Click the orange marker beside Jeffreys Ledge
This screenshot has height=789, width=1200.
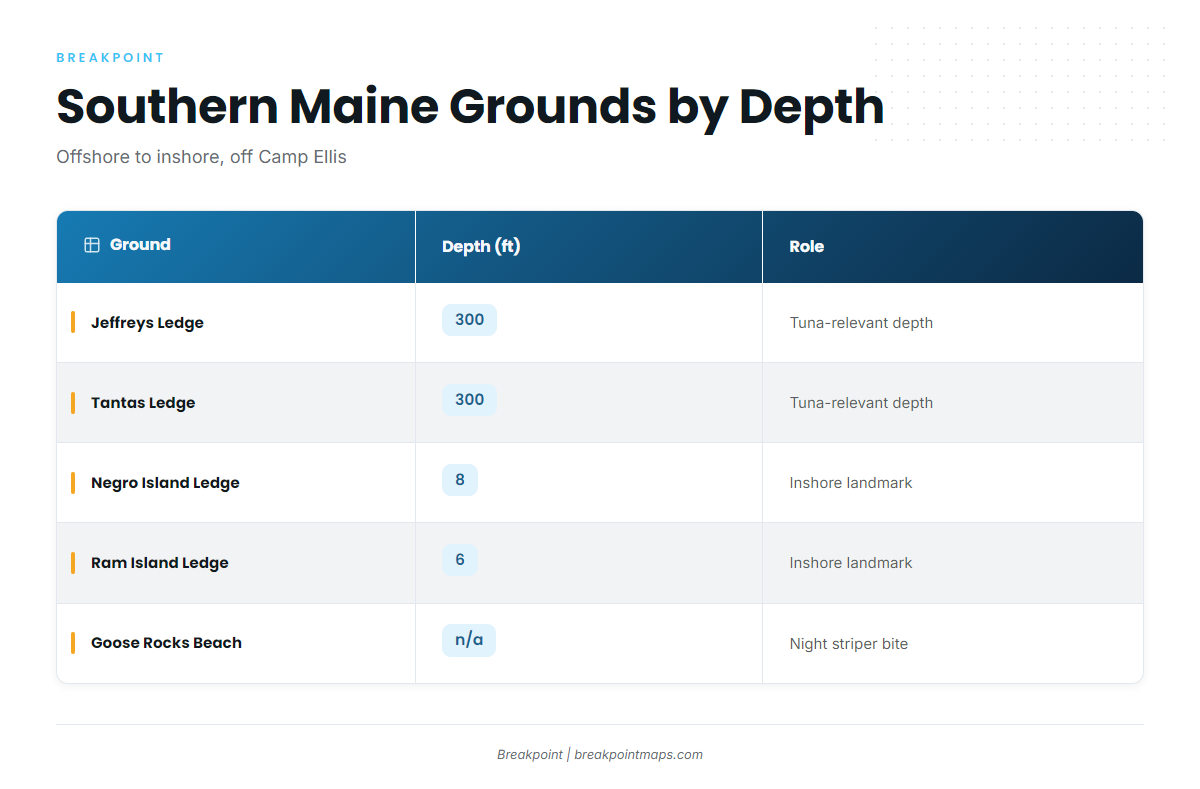73,322
